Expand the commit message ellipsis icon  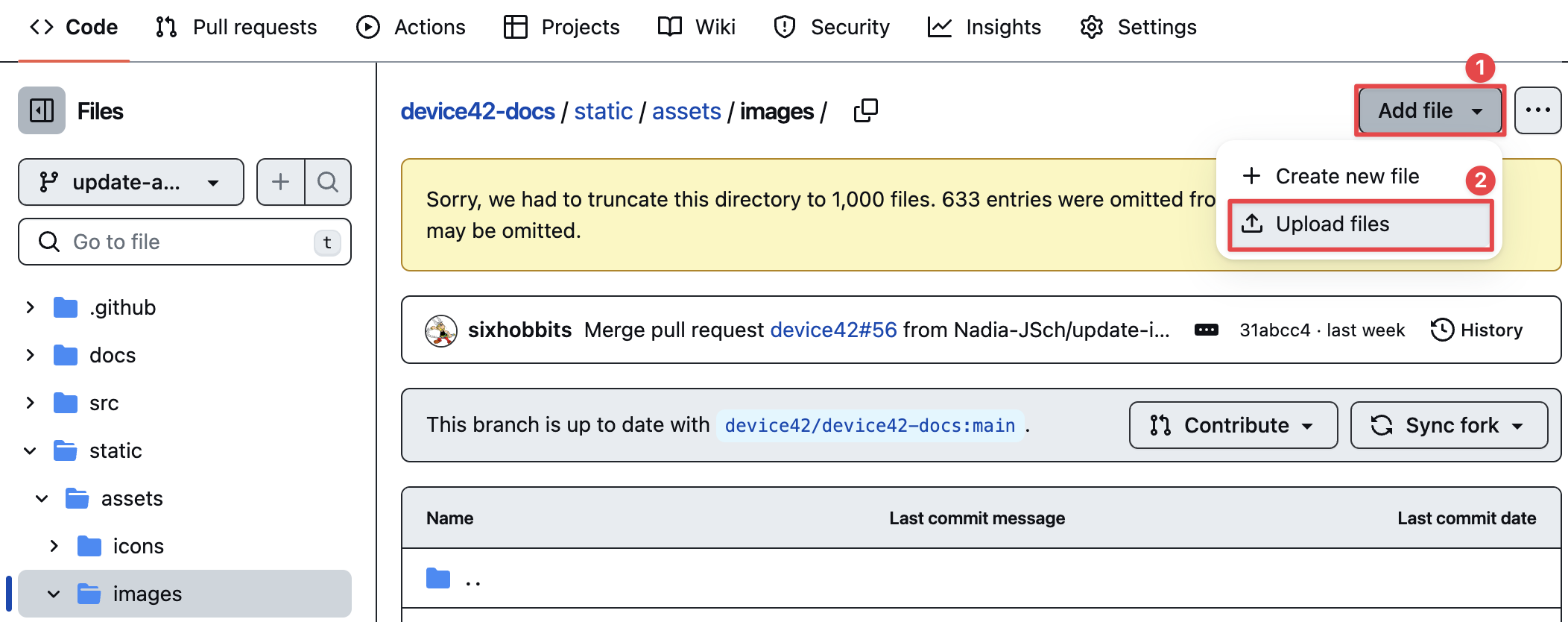1206,330
